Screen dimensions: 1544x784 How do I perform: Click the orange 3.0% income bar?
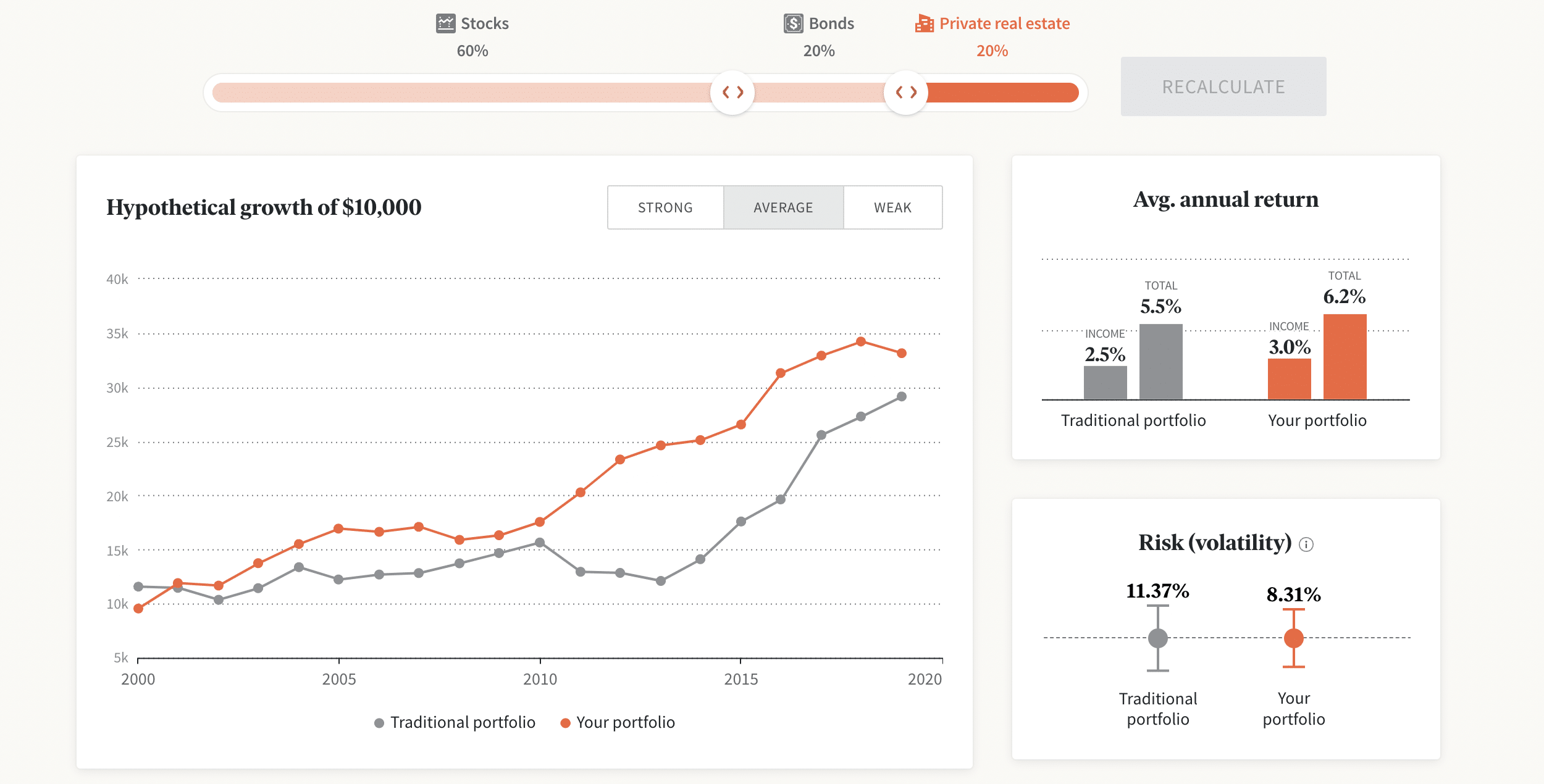(x=1290, y=379)
